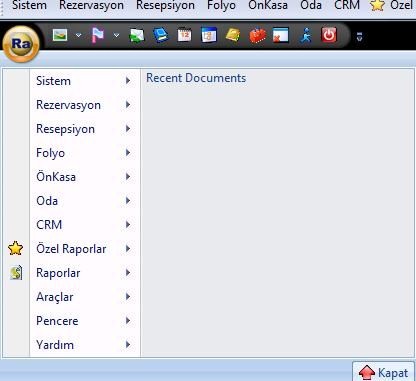This screenshot has height=381, width=416.
Task: Click the report document icon beside Raporlar
Action: click(x=16, y=273)
